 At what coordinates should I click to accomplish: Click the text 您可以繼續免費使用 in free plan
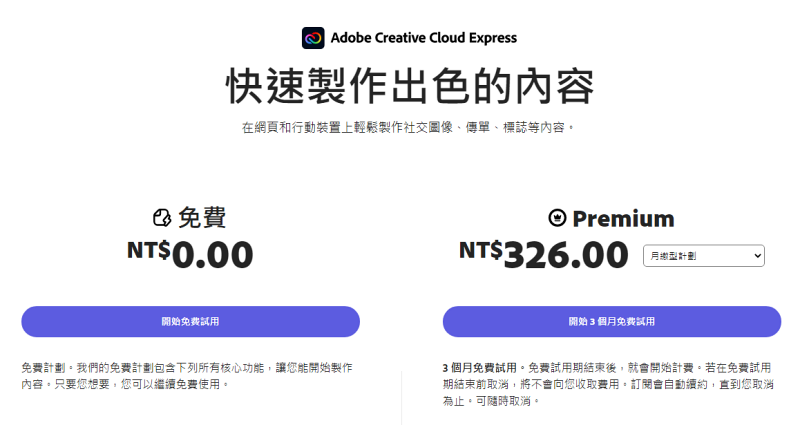(x=170, y=384)
